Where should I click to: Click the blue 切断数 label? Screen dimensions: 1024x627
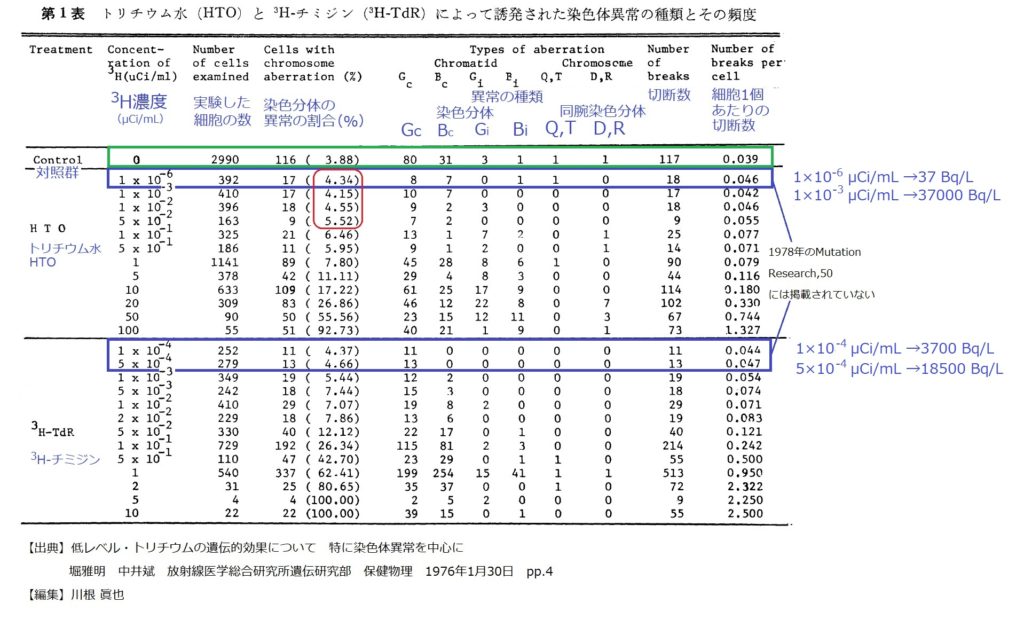[x=668, y=94]
